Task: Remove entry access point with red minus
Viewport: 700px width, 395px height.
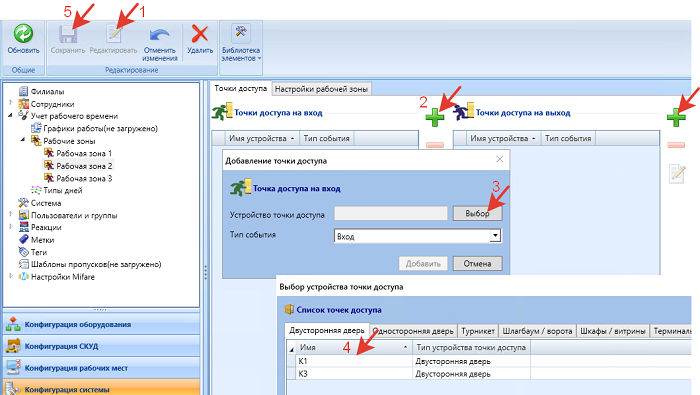Action: (434, 145)
